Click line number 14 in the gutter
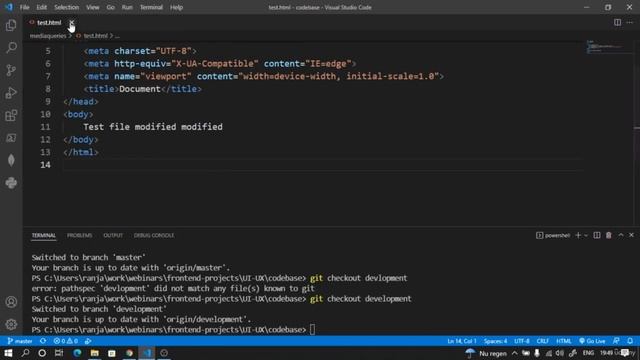This screenshot has height=360, width=640. [45, 165]
